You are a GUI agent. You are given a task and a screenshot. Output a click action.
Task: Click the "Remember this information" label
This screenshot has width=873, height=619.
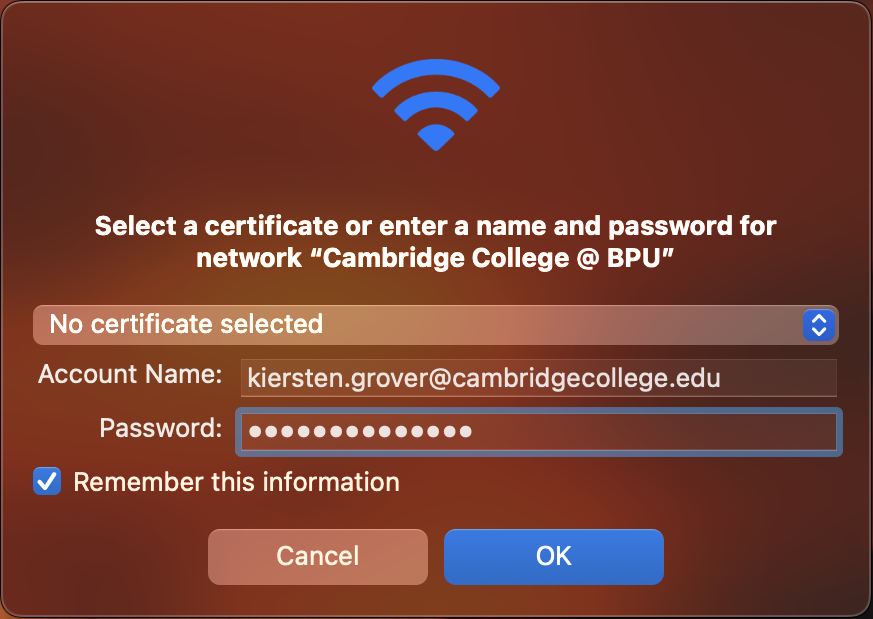pyautogui.click(x=236, y=482)
